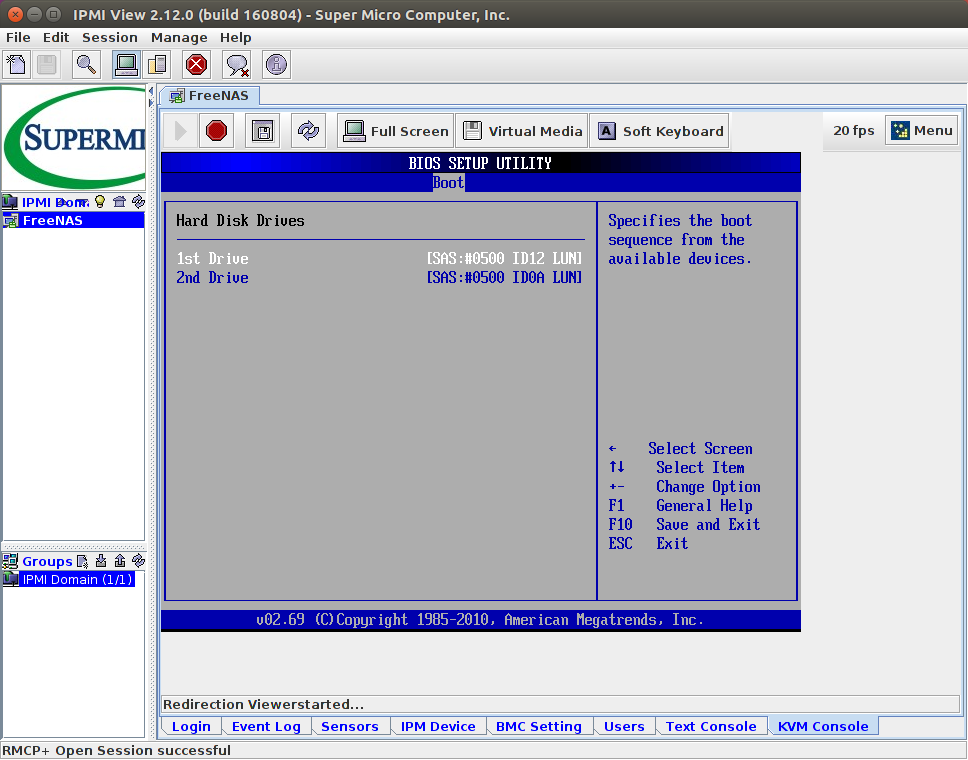Click the refresh arrows icon in KVM toolbar
968x760 pixels.
pyautogui.click(x=309, y=131)
